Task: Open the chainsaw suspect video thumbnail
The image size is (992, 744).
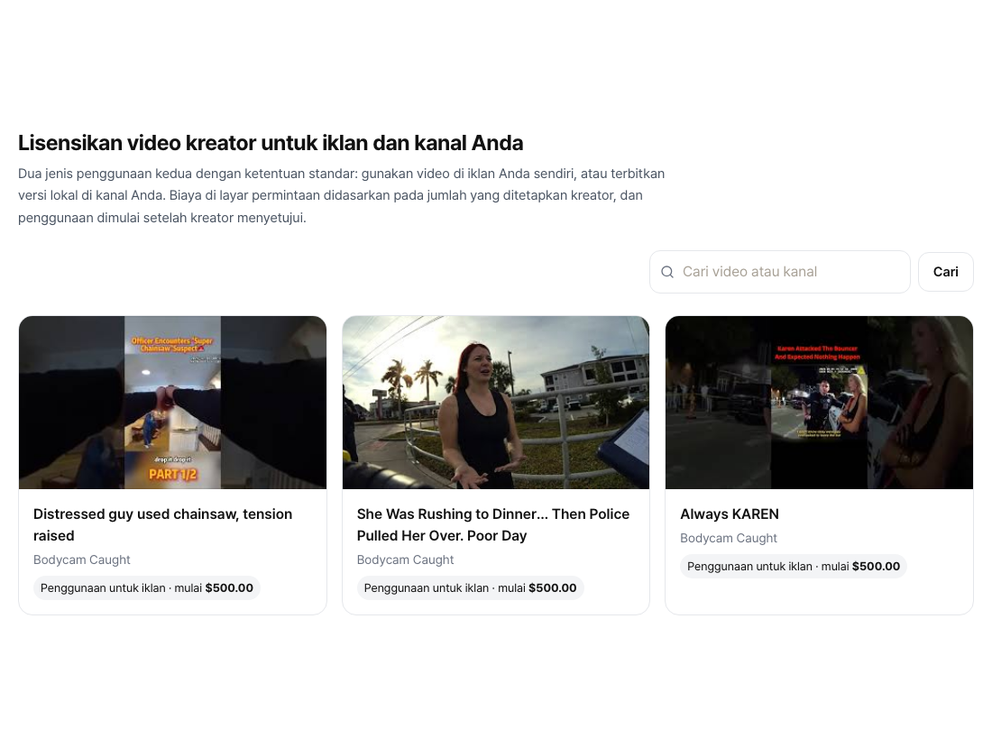Action: [x=173, y=402]
